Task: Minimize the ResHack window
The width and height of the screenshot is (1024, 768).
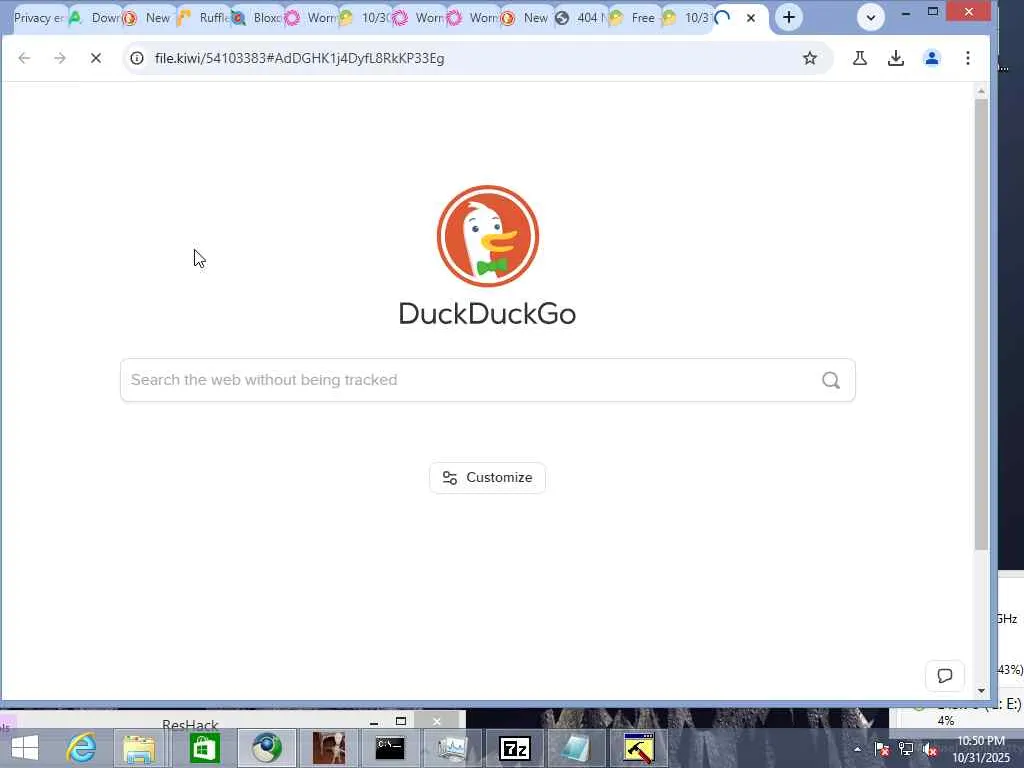Action: pos(374,722)
